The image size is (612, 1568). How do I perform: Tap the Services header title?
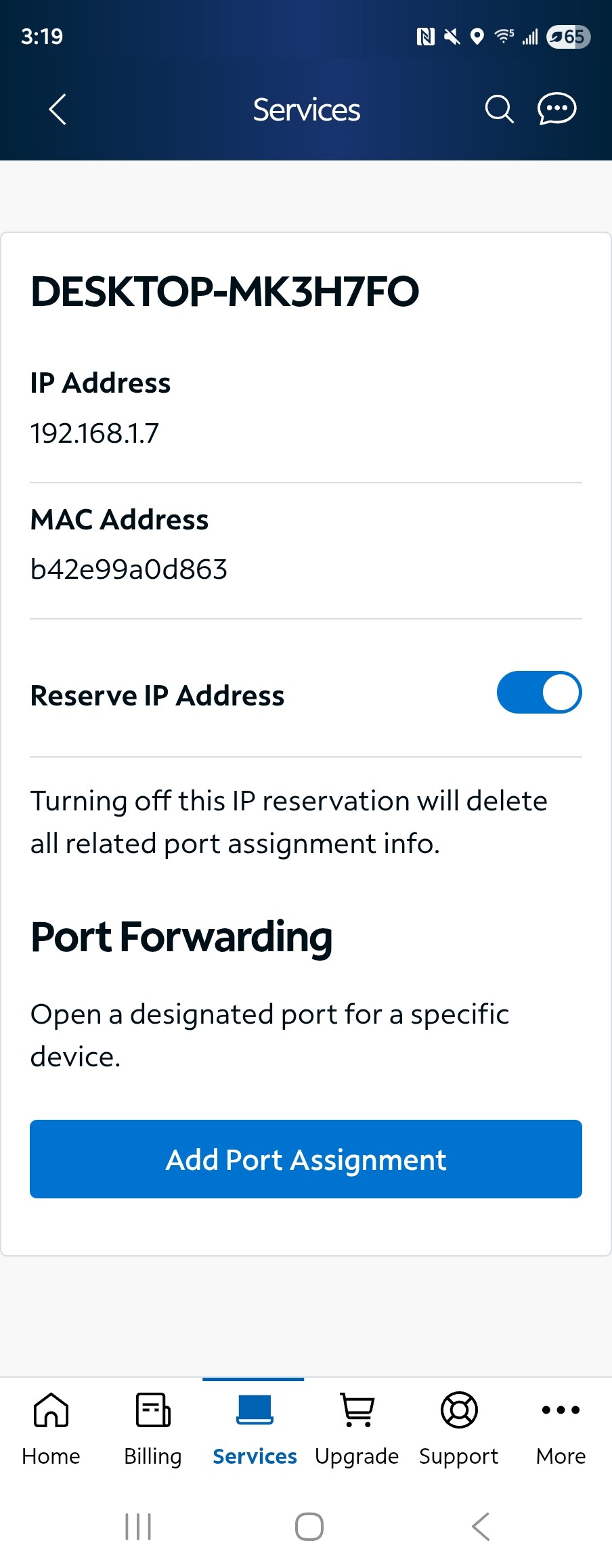click(x=306, y=110)
